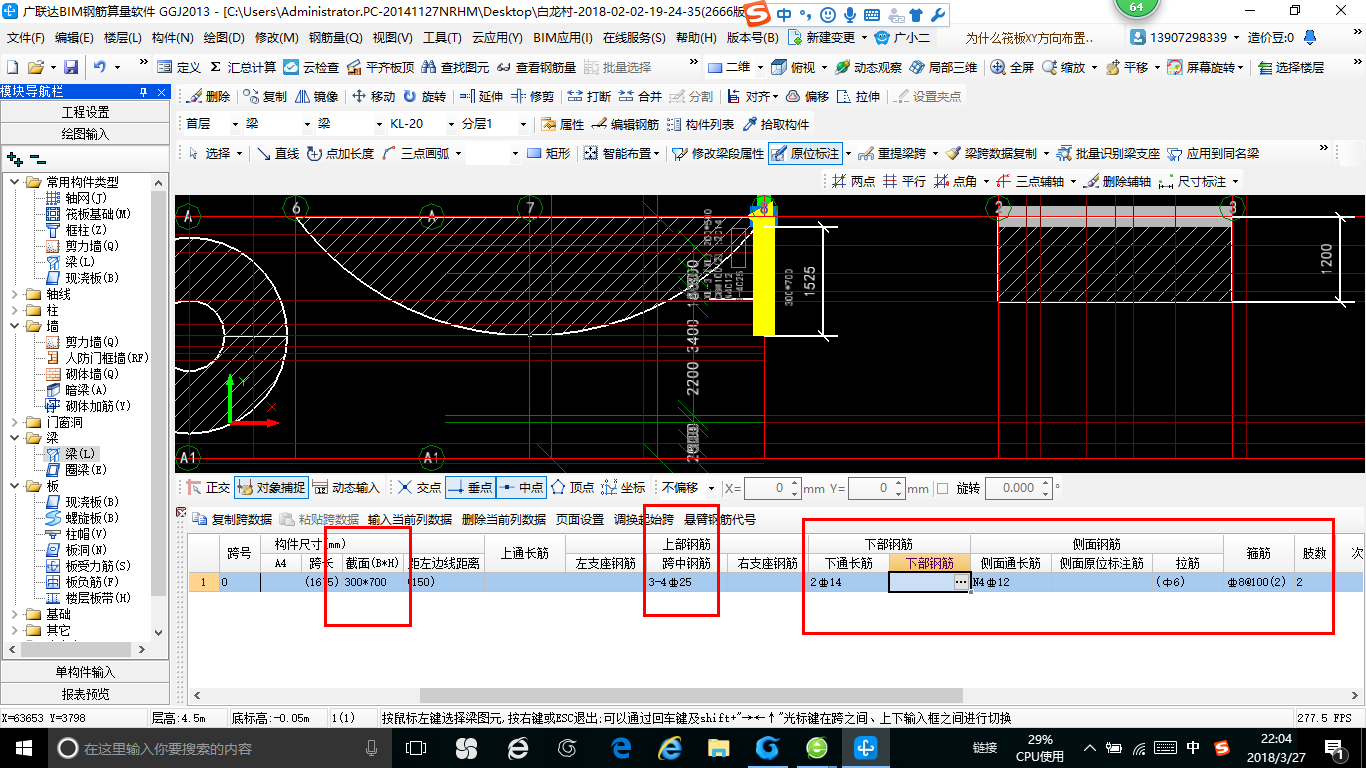Open 汇总计算 summary calculation tool
The image size is (1366, 768).
click(242, 67)
